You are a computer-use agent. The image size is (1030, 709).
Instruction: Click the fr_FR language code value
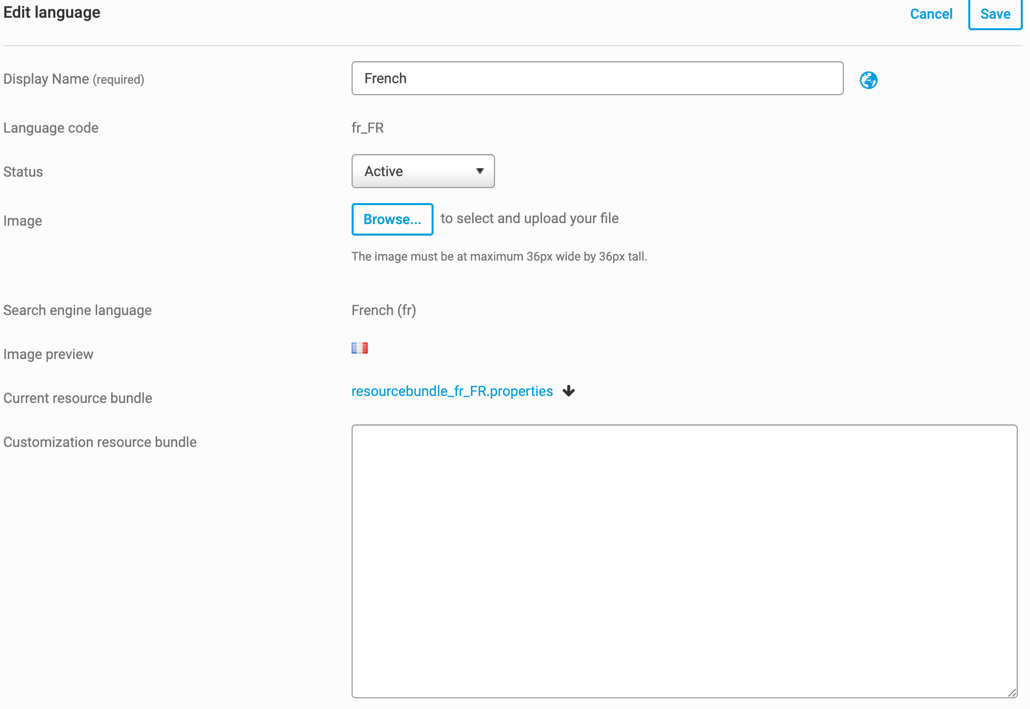pyautogui.click(x=368, y=128)
